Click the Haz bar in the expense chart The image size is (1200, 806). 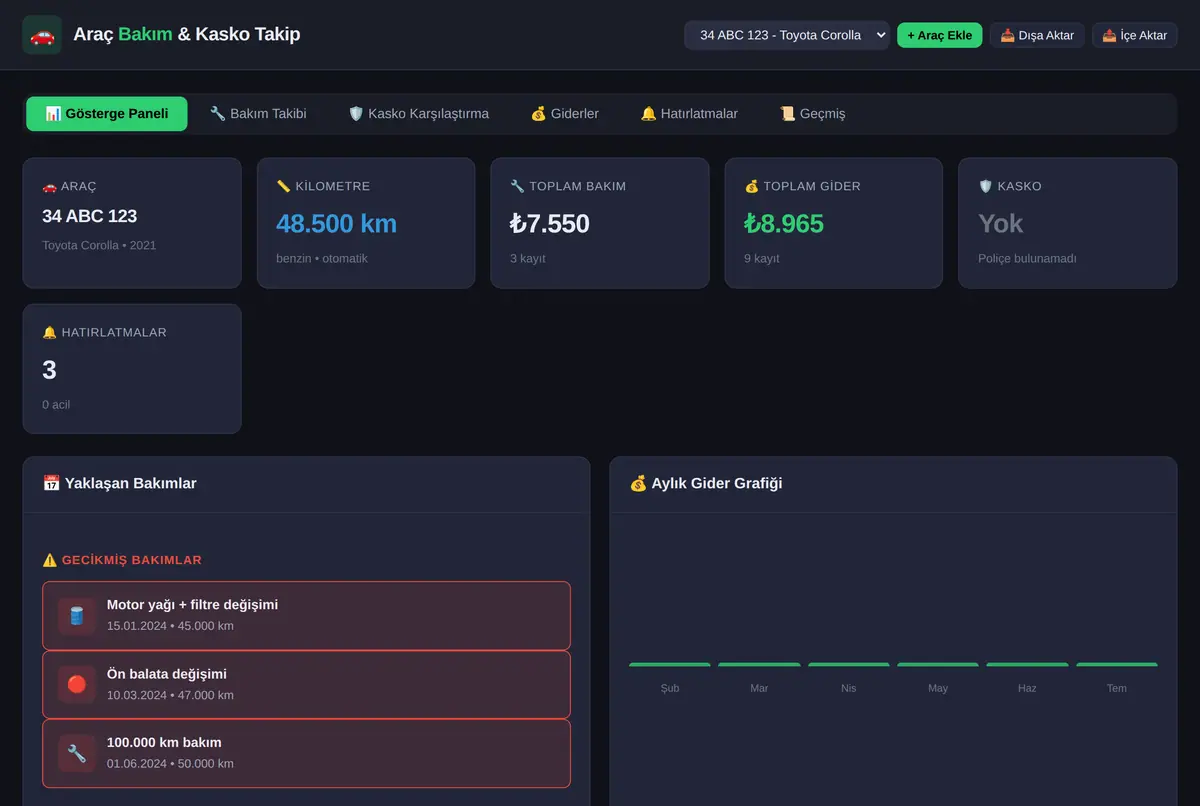coord(1027,664)
